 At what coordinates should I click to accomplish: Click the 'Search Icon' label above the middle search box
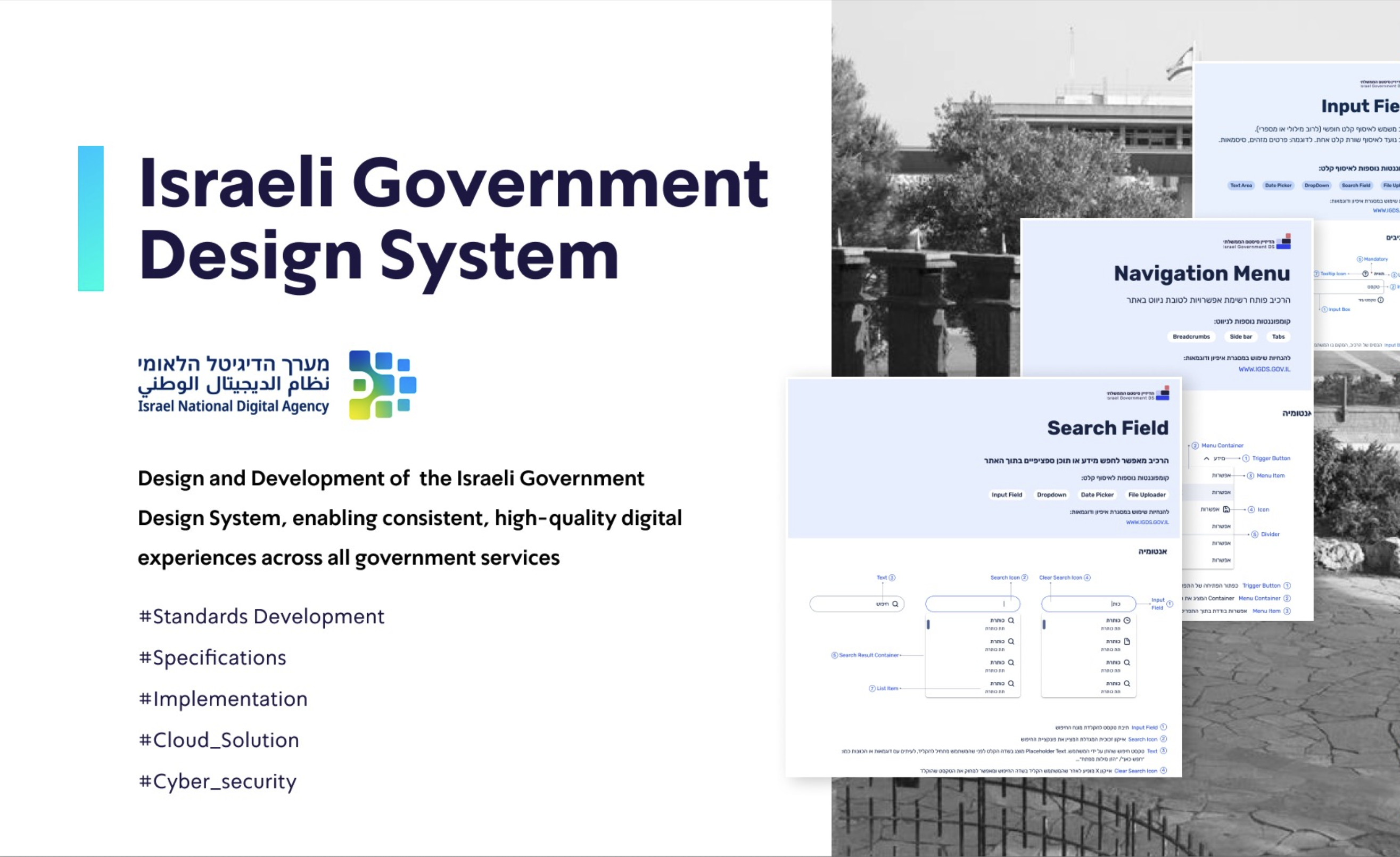pos(1004,578)
